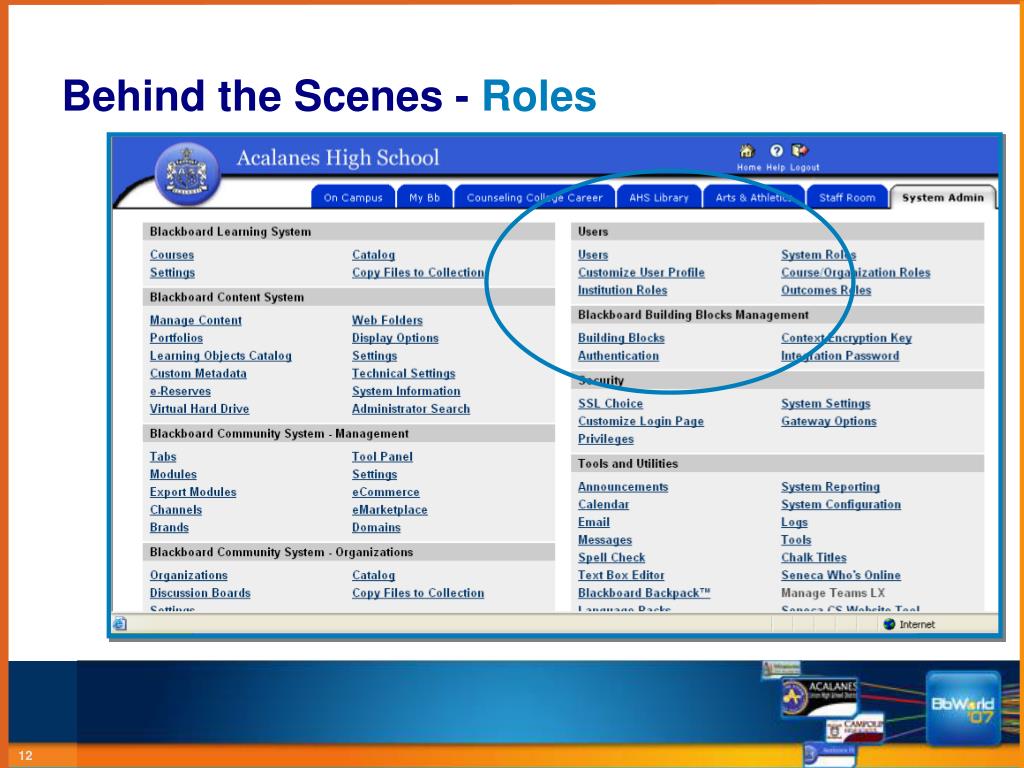Switch to the On Campus tab
Screen dimensions: 1024x768
click(353, 198)
